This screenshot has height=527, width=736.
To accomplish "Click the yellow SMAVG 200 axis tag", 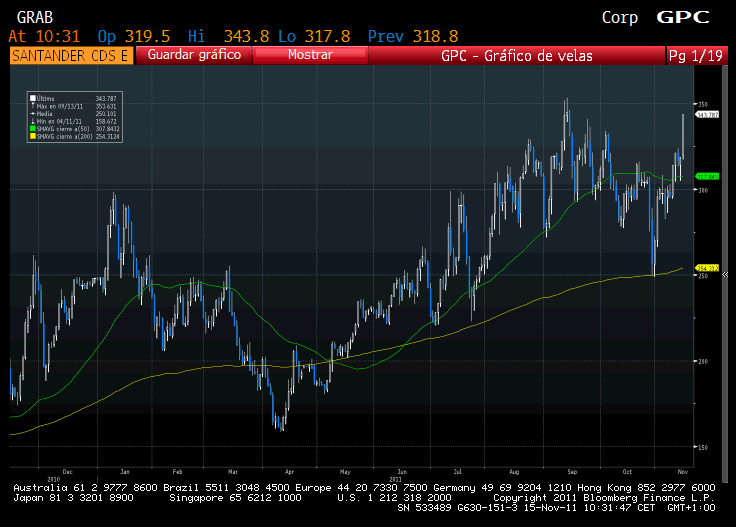I will coord(707,268).
